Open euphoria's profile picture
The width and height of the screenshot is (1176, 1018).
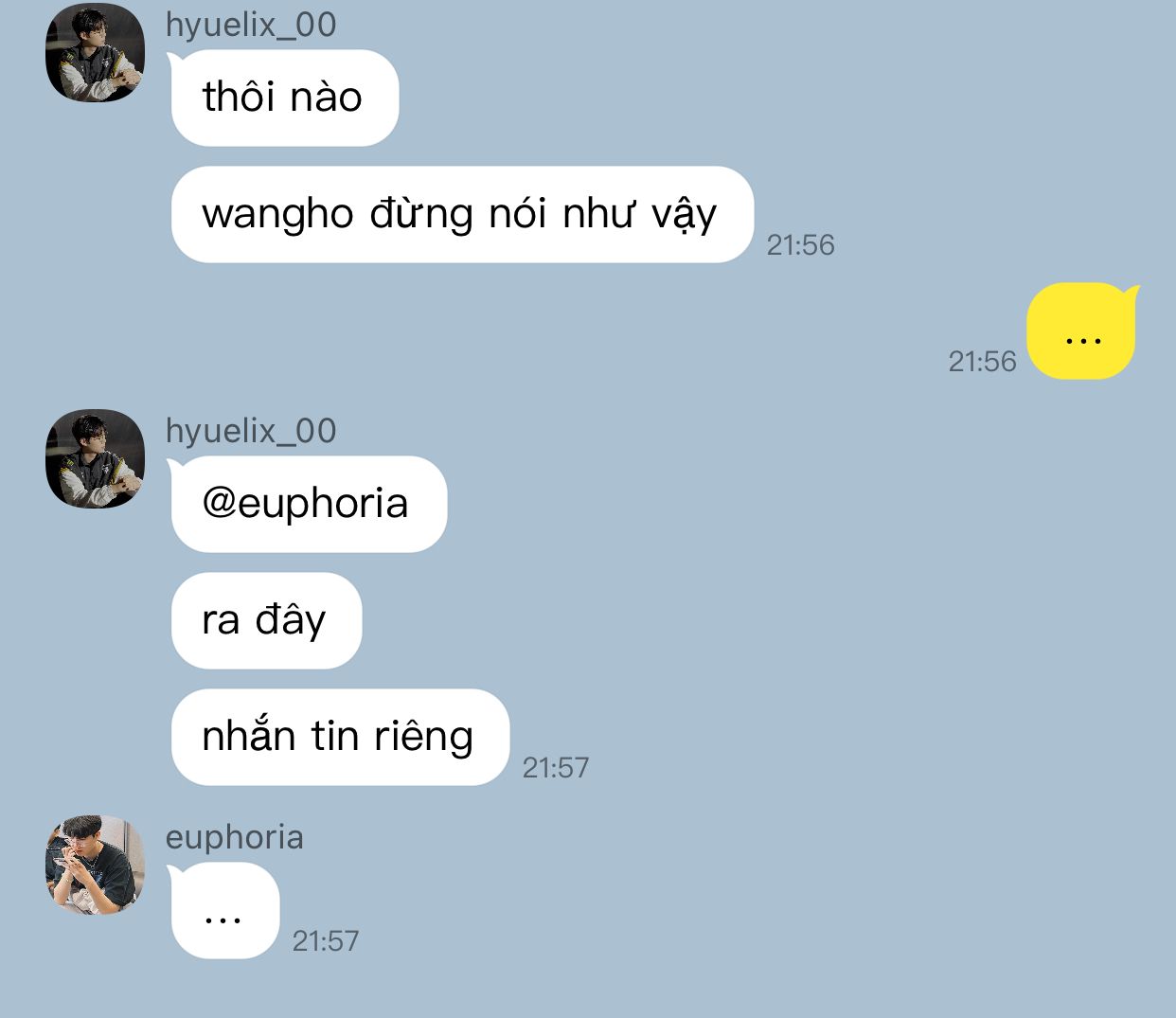(x=95, y=865)
